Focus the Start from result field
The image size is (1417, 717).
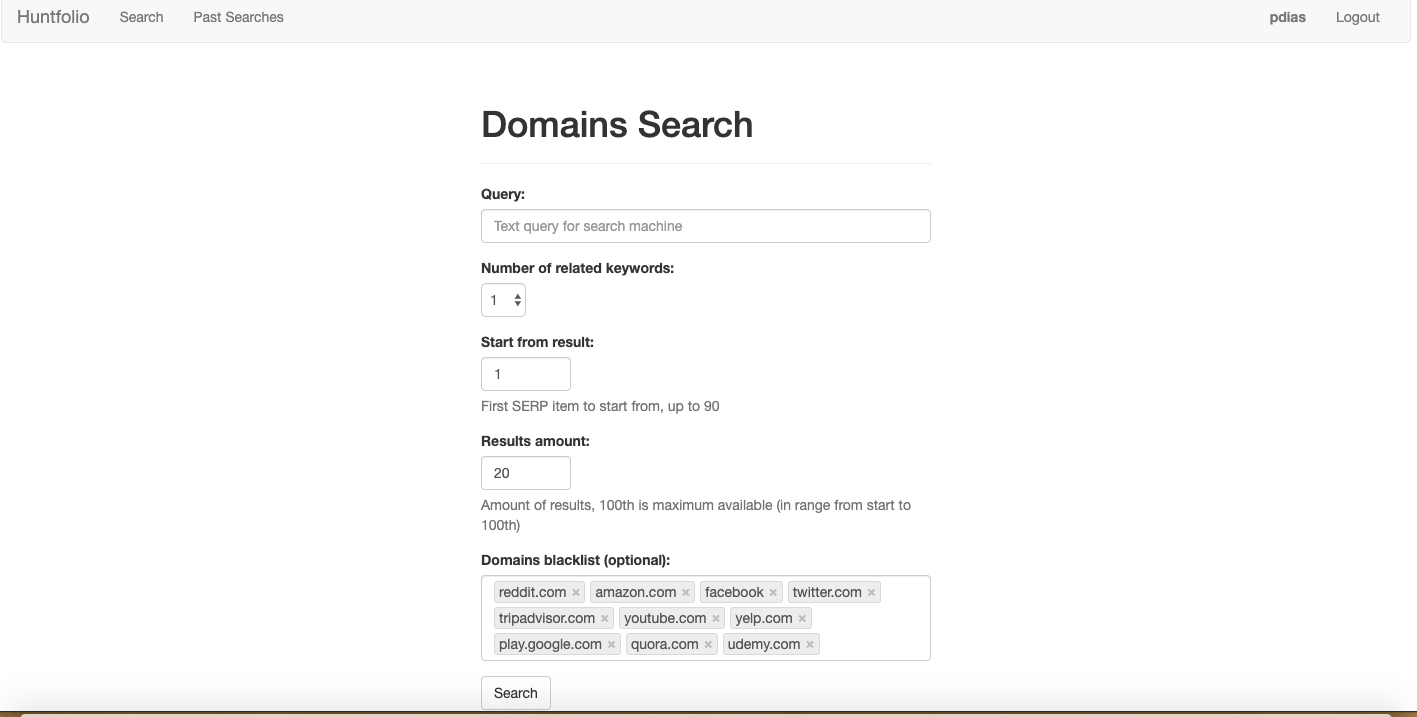tap(526, 374)
